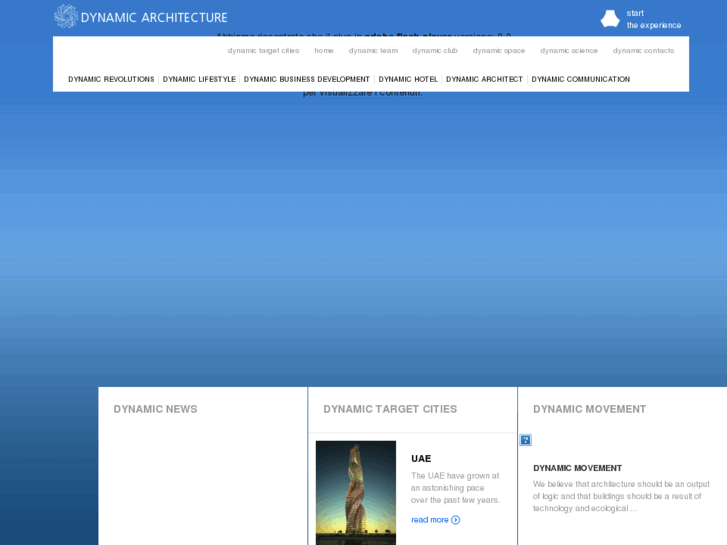
Task: Click the gray DYNAMIC MOVEMENT panel heading
Action: point(589,409)
